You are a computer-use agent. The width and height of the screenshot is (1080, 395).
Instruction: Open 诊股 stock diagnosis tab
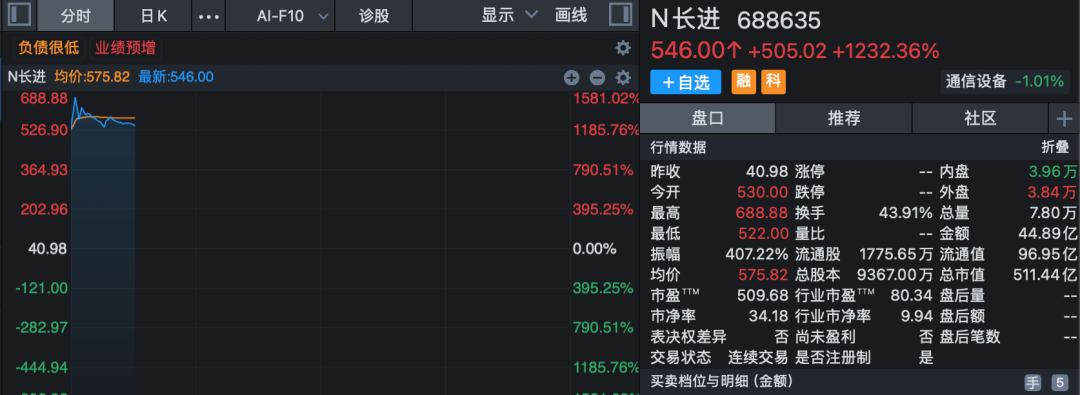coord(374,15)
